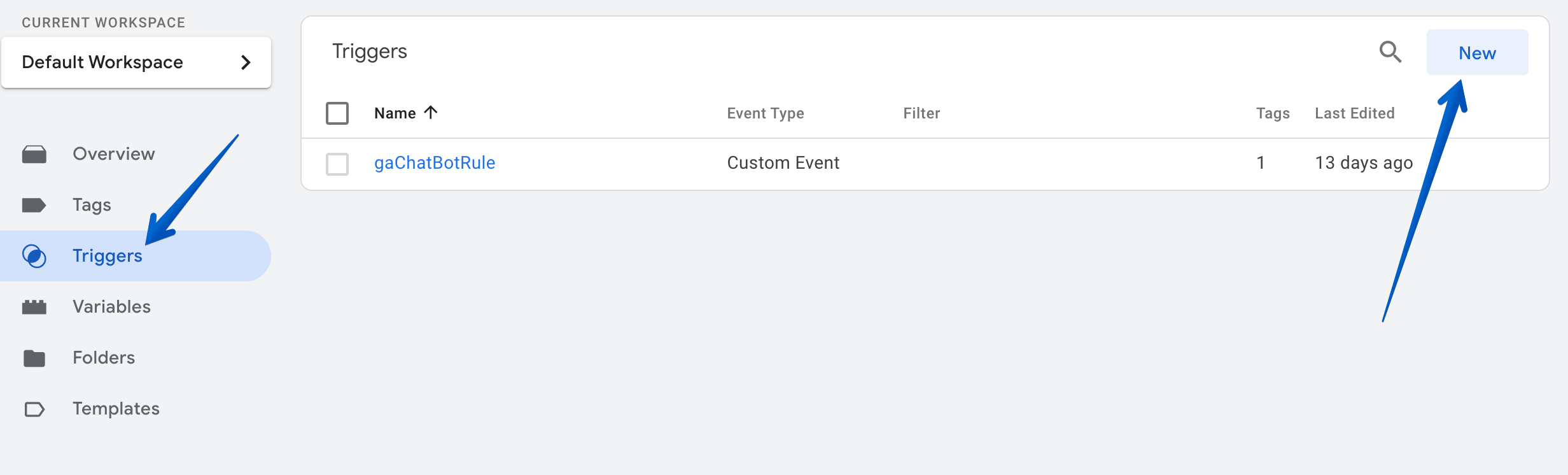This screenshot has width=1568, height=475.
Task: Open the Templates menu item
Action: coord(116,409)
